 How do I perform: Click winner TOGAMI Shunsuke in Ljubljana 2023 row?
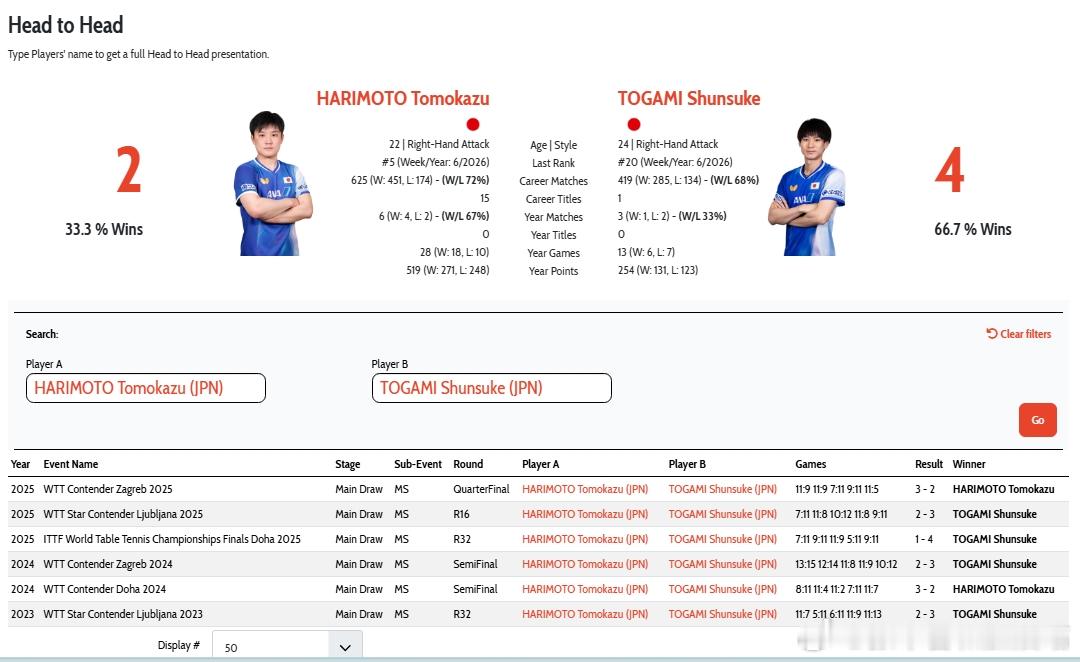[x=995, y=614]
